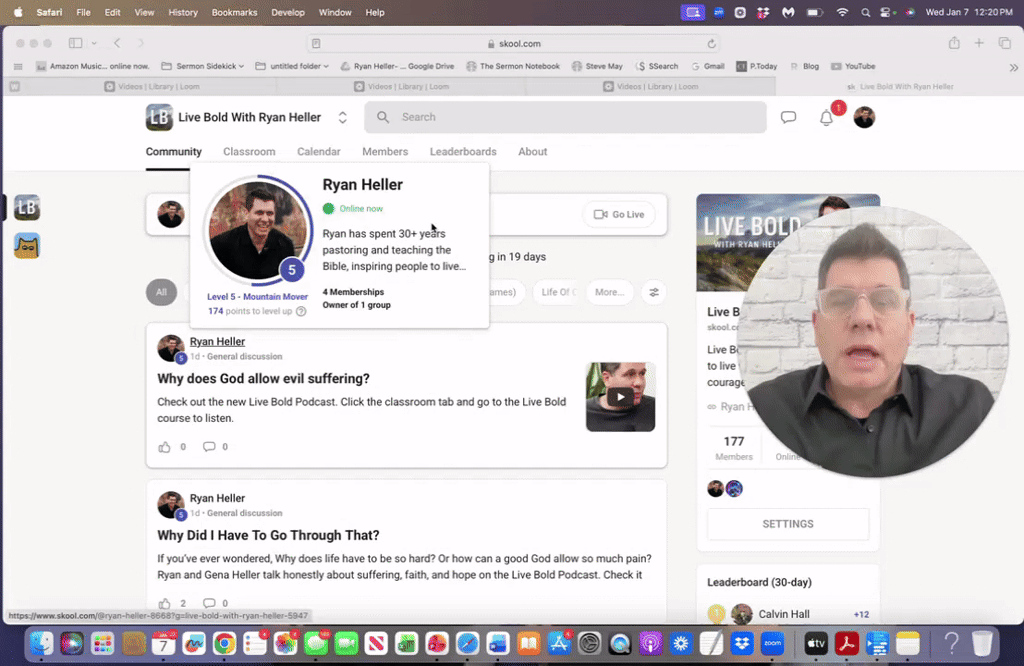Click Ryan Heller link on evil suffering post
1024x666 pixels.
pos(217,341)
